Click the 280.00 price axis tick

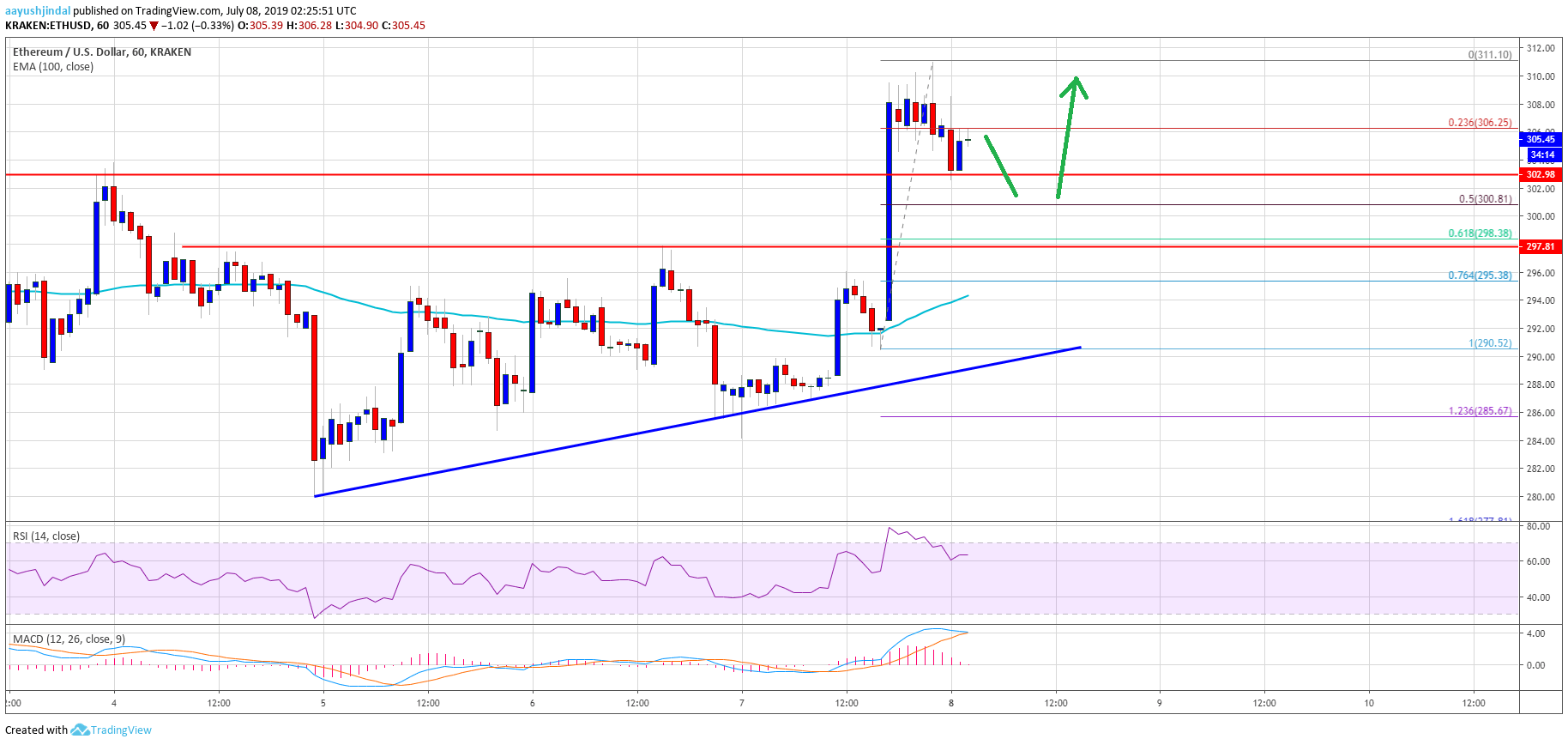click(x=1540, y=497)
